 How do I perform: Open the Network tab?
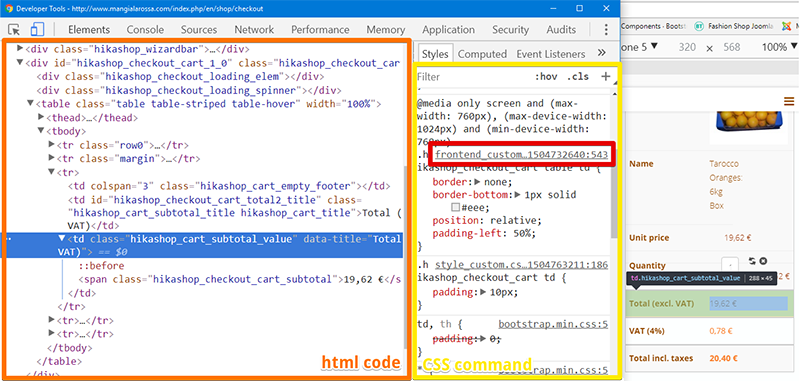tap(254, 30)
